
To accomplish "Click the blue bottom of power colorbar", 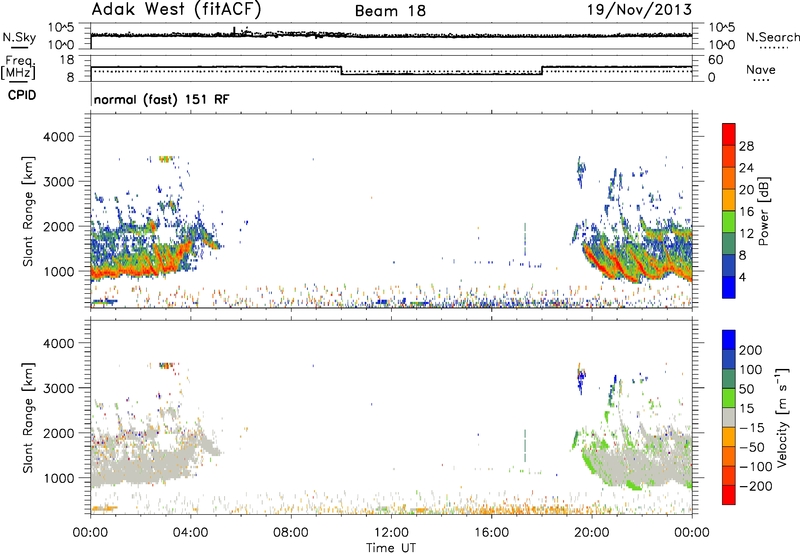I will [x=729, y=288].
